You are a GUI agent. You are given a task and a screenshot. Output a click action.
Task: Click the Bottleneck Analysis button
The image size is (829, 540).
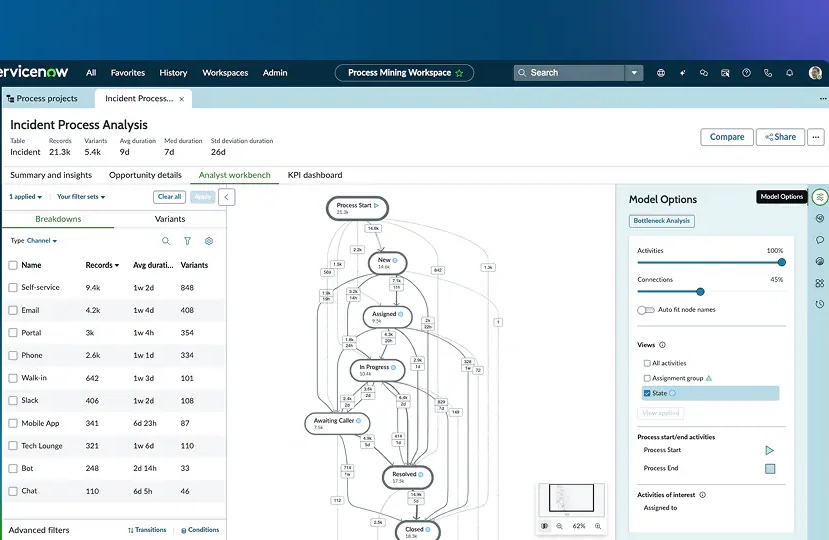tap(662, 221)
